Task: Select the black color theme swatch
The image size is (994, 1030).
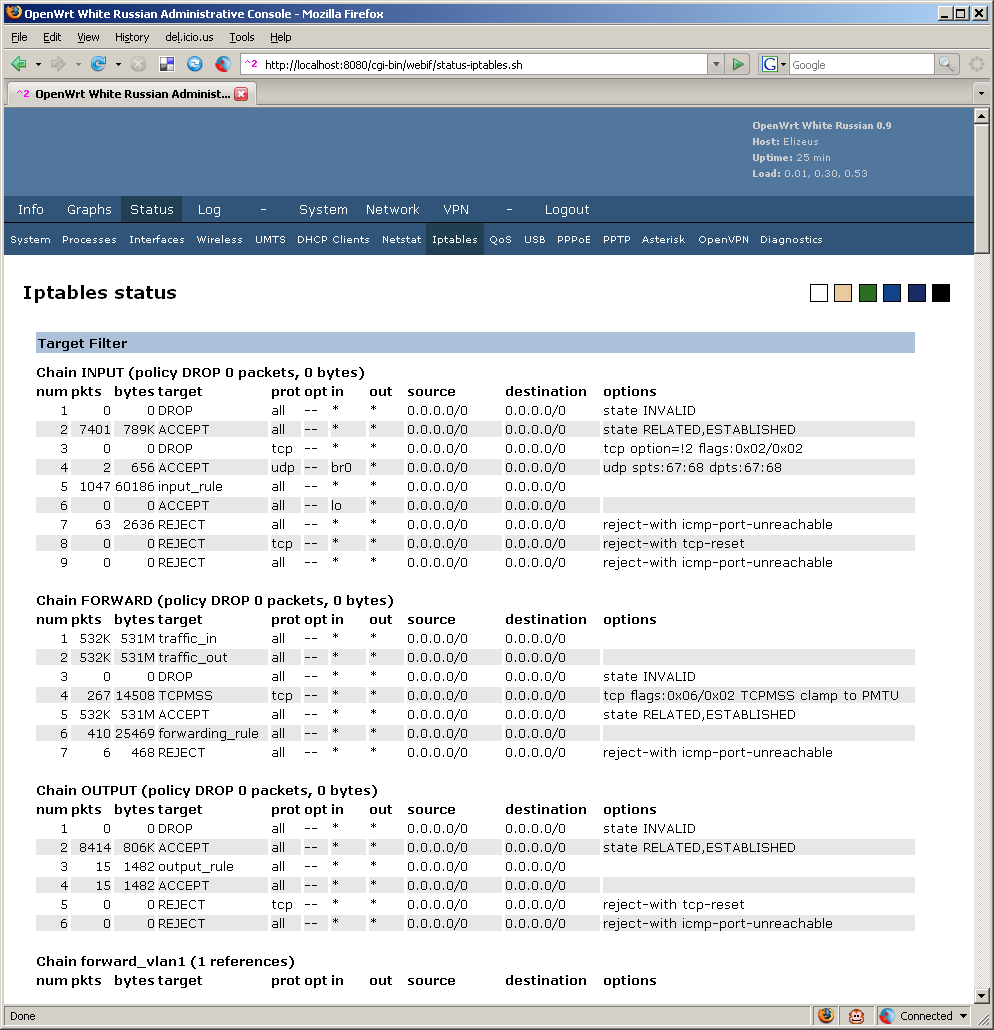Action: coord(941,293)
